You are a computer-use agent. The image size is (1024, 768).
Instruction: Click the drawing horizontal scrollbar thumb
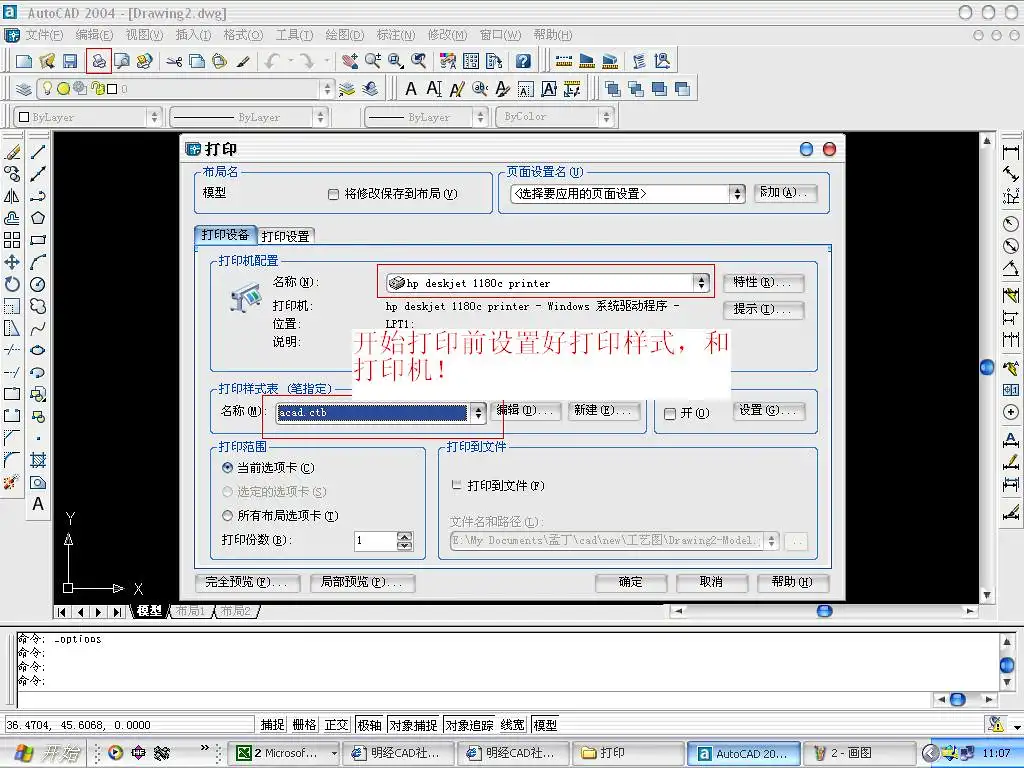pos(825,611)
